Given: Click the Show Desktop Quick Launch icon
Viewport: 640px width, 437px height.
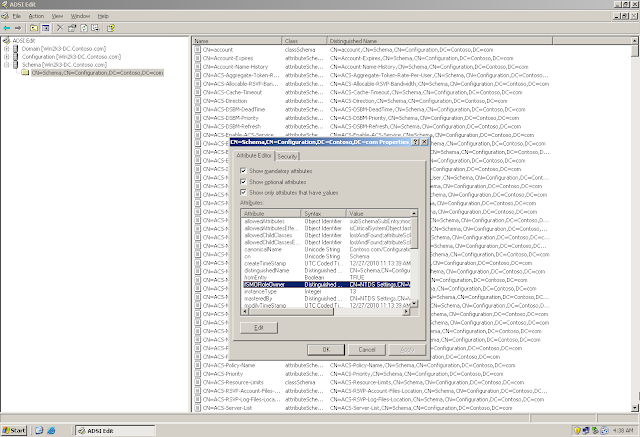Looking at the screenshot, I should click(39, 430).
